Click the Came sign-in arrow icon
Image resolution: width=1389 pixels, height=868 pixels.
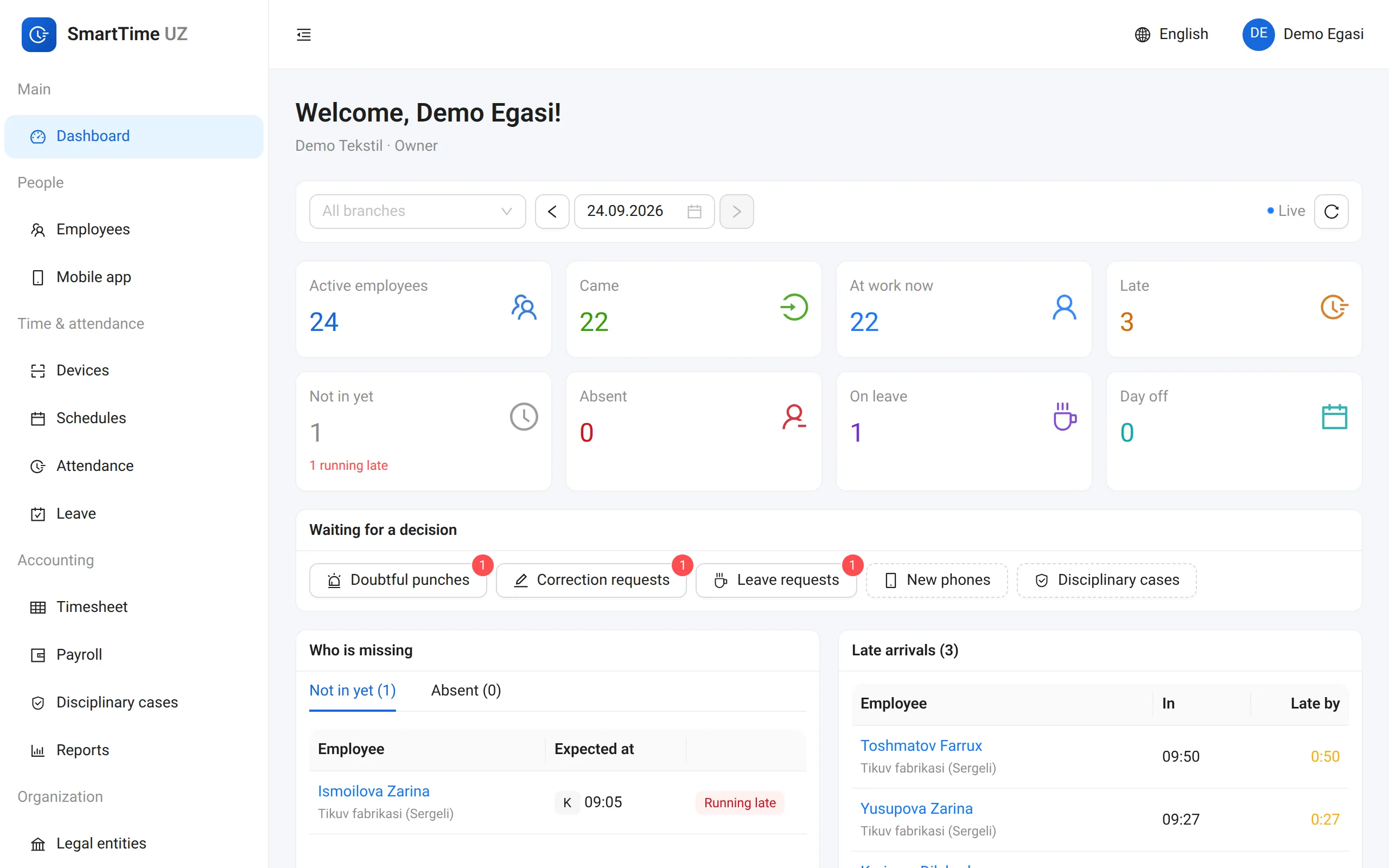pyautogui.click(x=794, y=307)
